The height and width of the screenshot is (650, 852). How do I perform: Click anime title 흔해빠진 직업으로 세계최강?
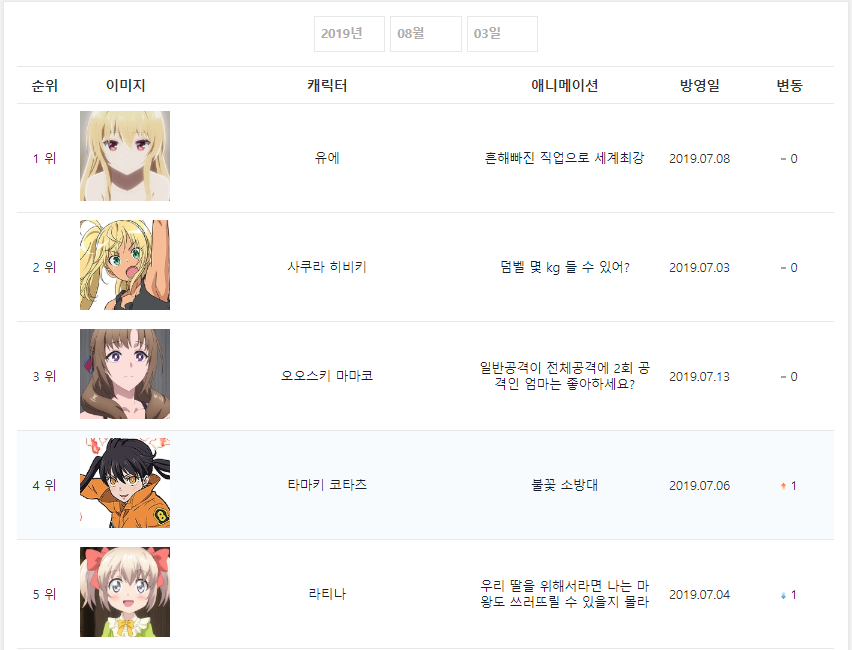(x=565, y=158)
